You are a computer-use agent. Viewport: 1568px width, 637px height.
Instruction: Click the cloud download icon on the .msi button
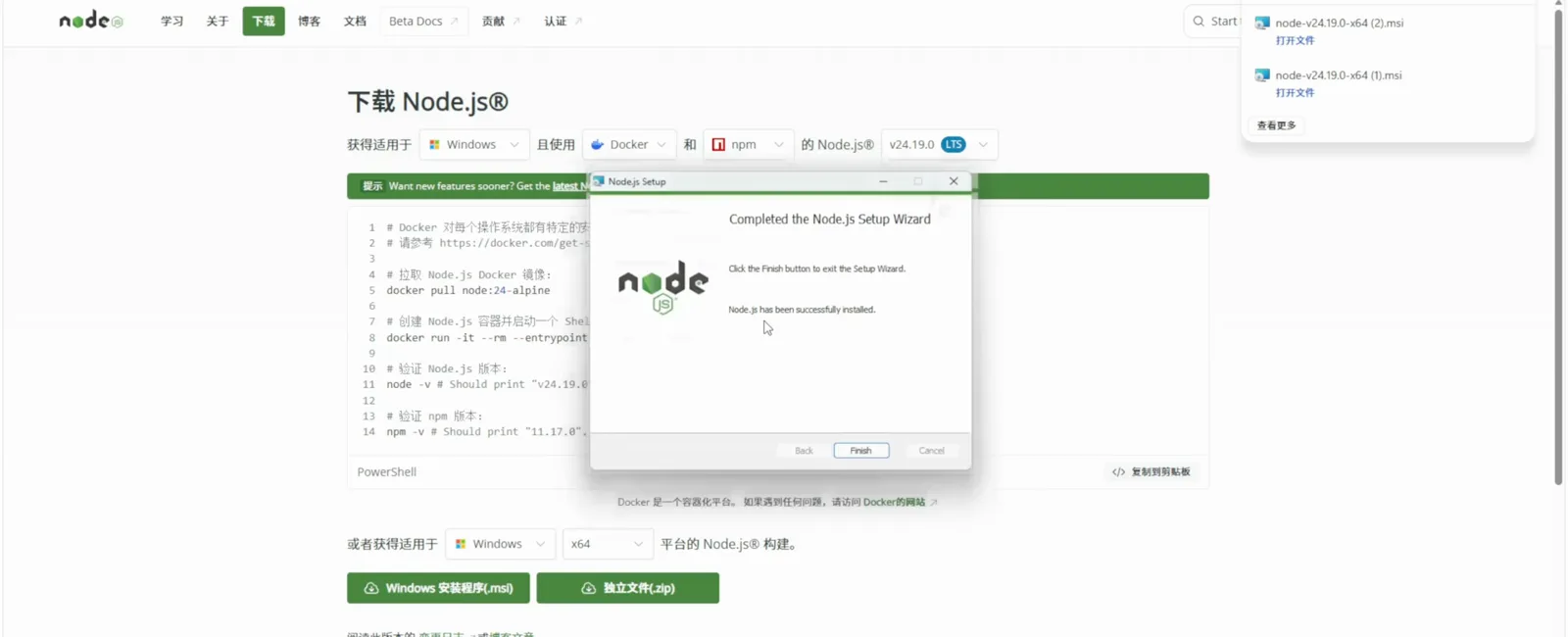coord(371,588)
